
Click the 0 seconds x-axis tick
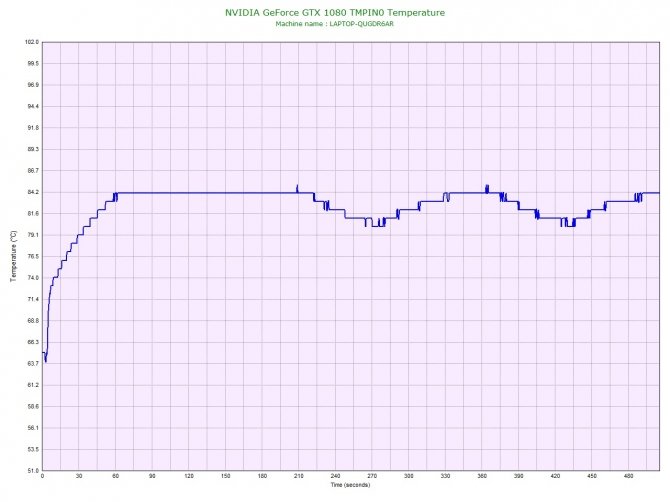tap(42, 476)
